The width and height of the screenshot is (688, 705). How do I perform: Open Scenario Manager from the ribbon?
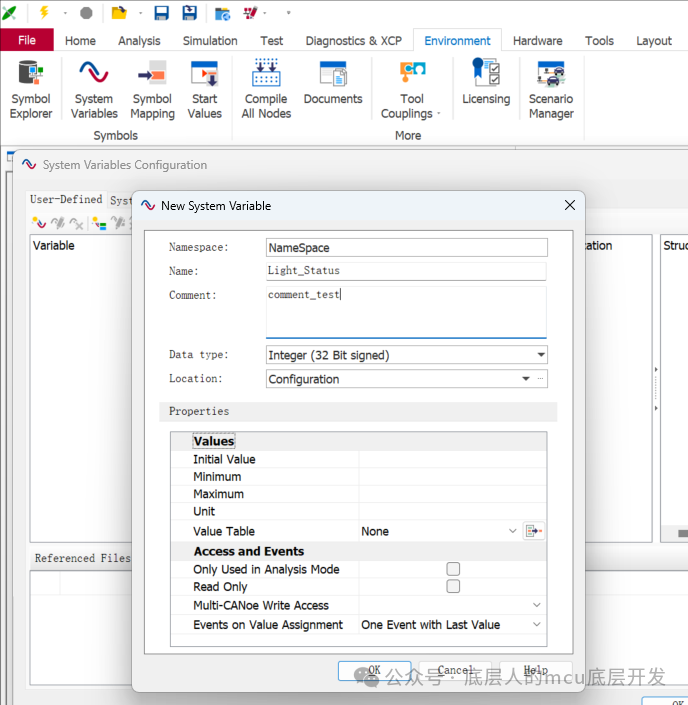pos(551,89)
